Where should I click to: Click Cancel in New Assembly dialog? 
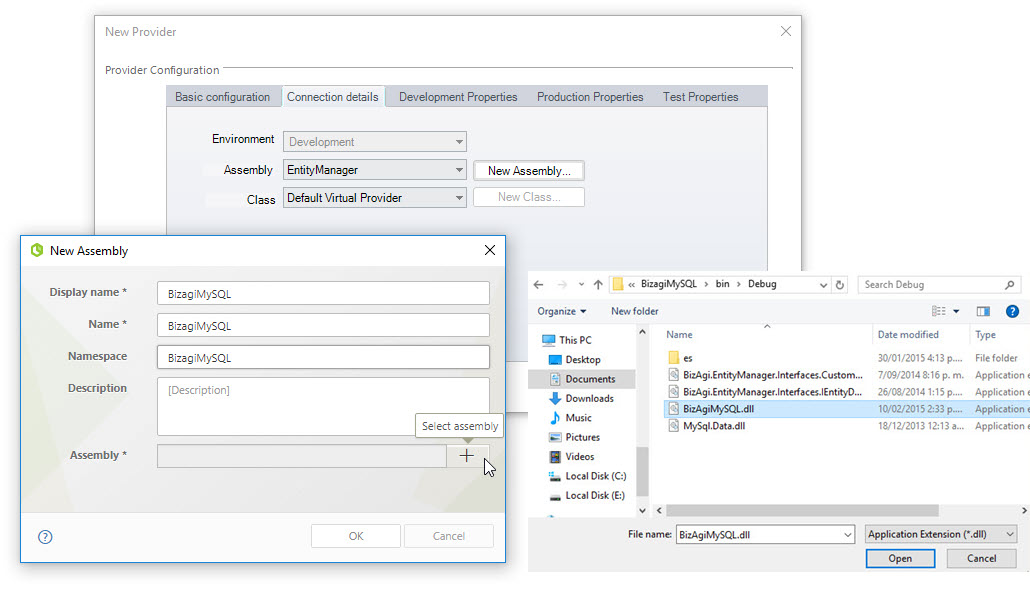point(449,536)
